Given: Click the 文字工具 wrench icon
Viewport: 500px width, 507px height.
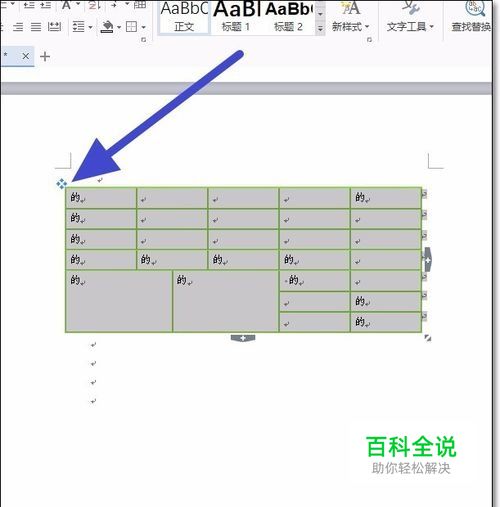Looking at the screenshot, I should (411, 8).
